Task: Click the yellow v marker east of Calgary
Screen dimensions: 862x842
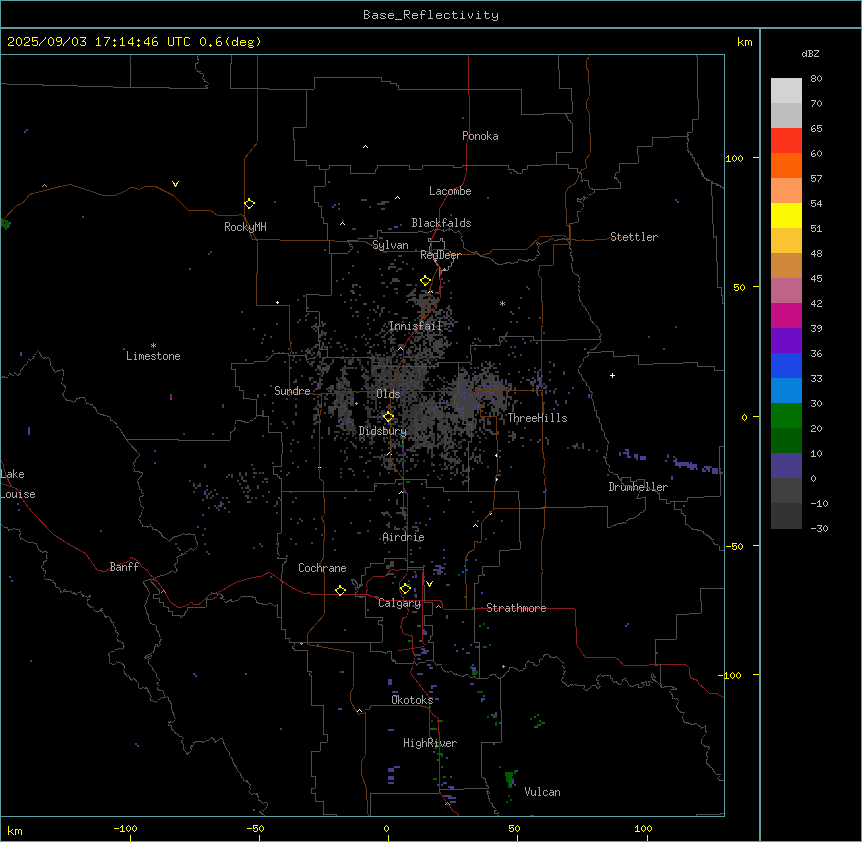Action: coord(429,584)
